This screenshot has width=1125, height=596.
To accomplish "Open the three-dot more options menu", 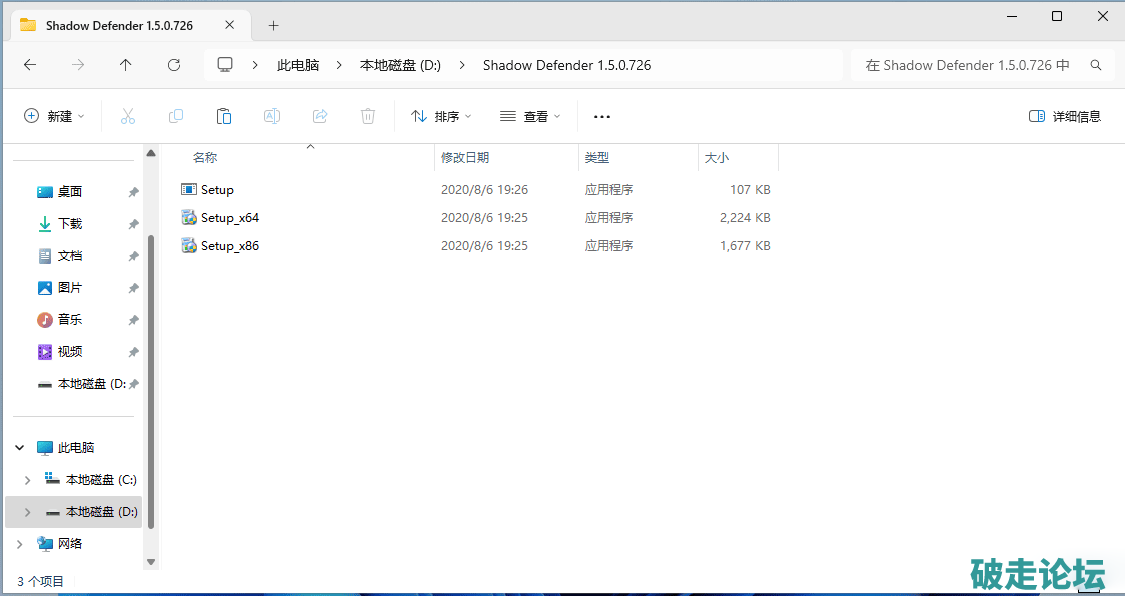I will tap(602, 116).
